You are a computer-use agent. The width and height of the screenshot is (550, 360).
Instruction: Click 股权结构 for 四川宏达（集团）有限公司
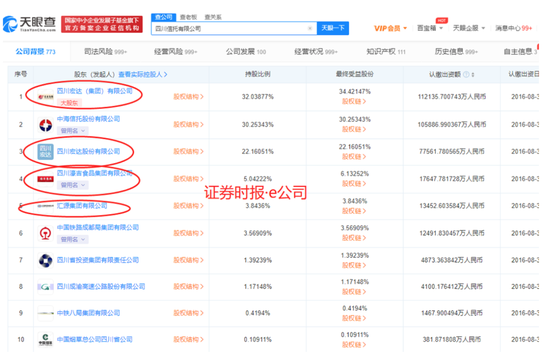point(188,96)
